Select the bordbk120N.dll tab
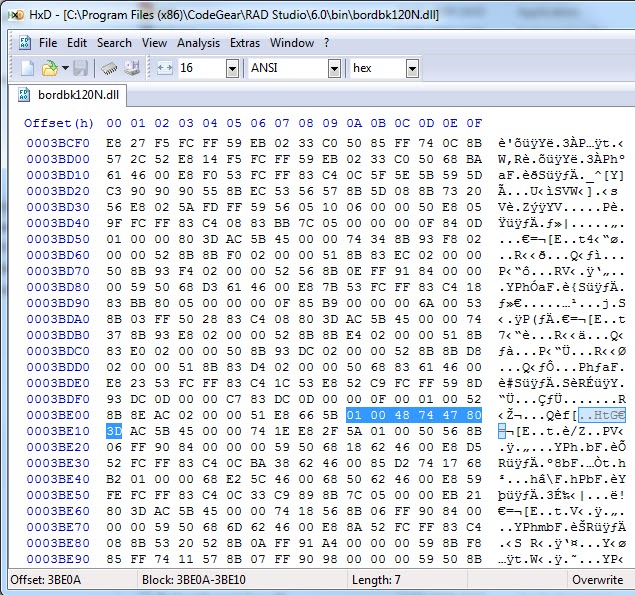 tap(67, 95)
